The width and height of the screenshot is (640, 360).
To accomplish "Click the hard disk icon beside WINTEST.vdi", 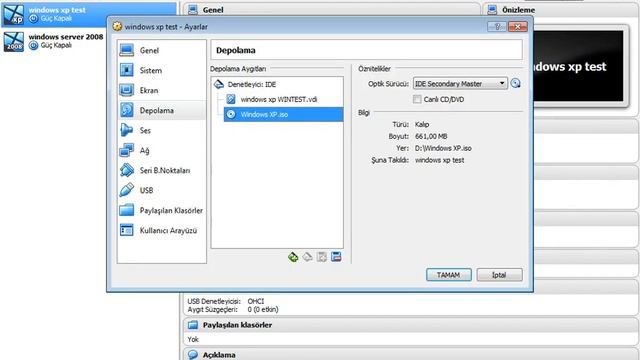I will pyautogui.click(x=231, y=99).
